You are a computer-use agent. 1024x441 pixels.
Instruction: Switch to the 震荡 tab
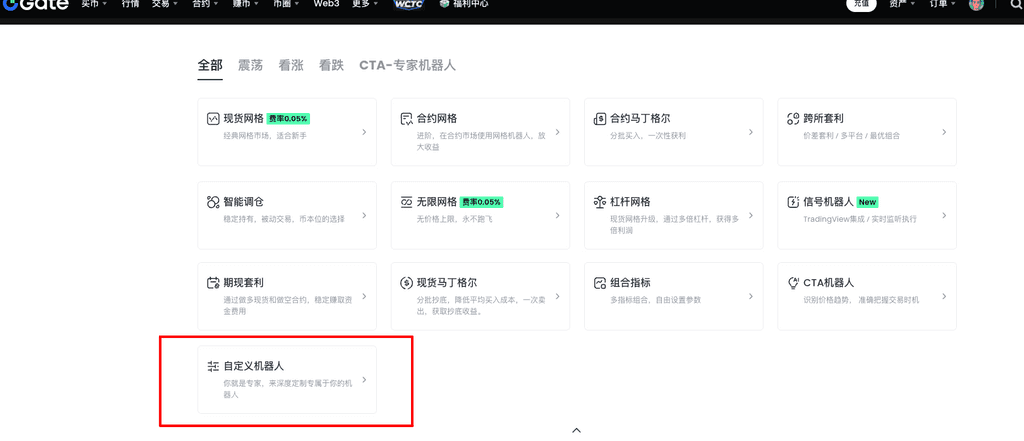point(250,65)
